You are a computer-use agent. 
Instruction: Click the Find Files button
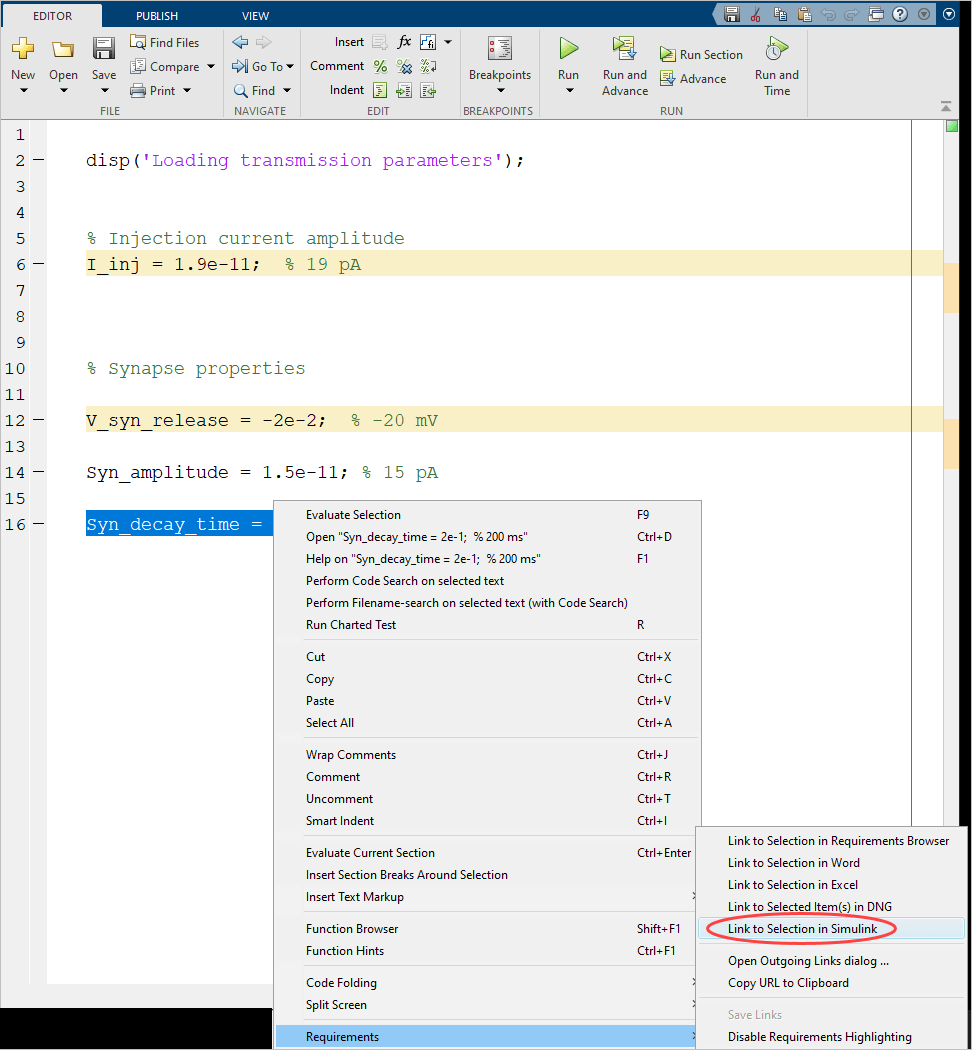(x=165, y=43)
